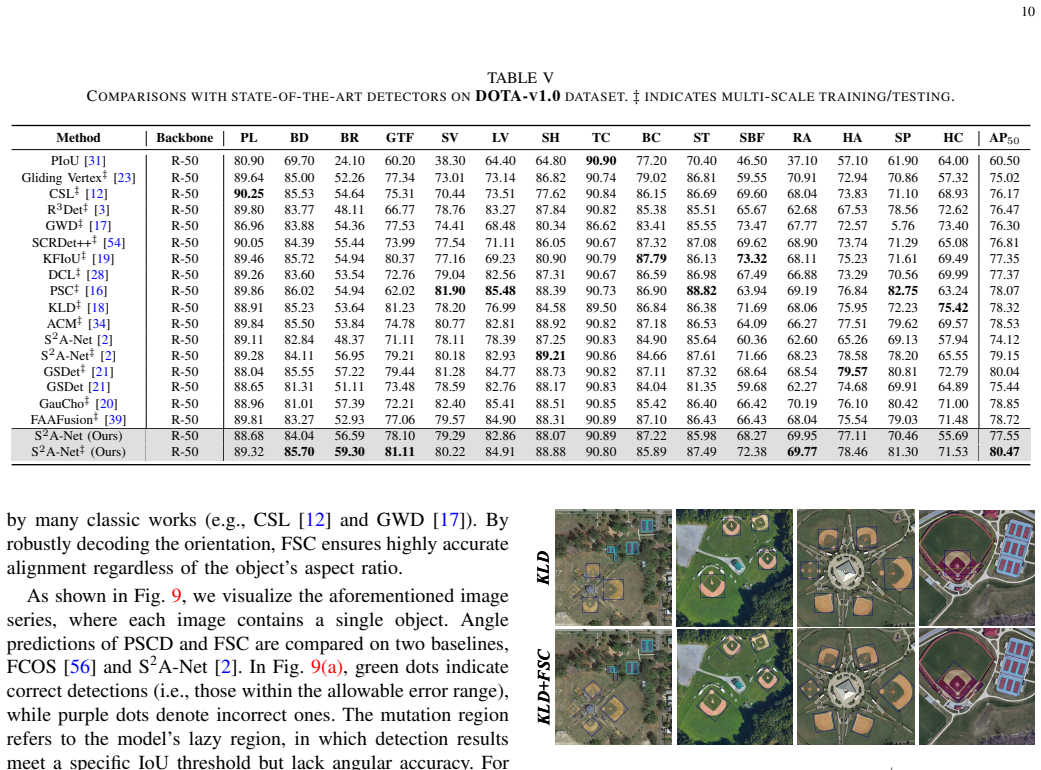The height and width of the screenshot is (770, 1041).
Task: Select the bold 89.21 SH value
Action: [550, 355]
